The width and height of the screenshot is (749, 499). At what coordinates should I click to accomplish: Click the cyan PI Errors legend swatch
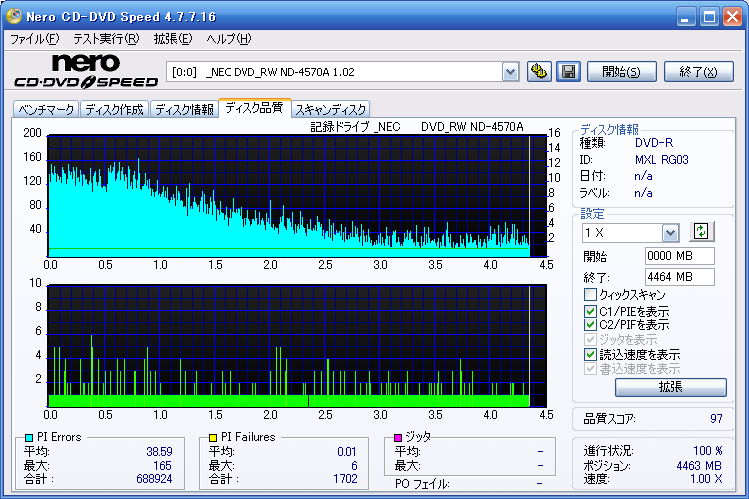click(x=28, y=437)
